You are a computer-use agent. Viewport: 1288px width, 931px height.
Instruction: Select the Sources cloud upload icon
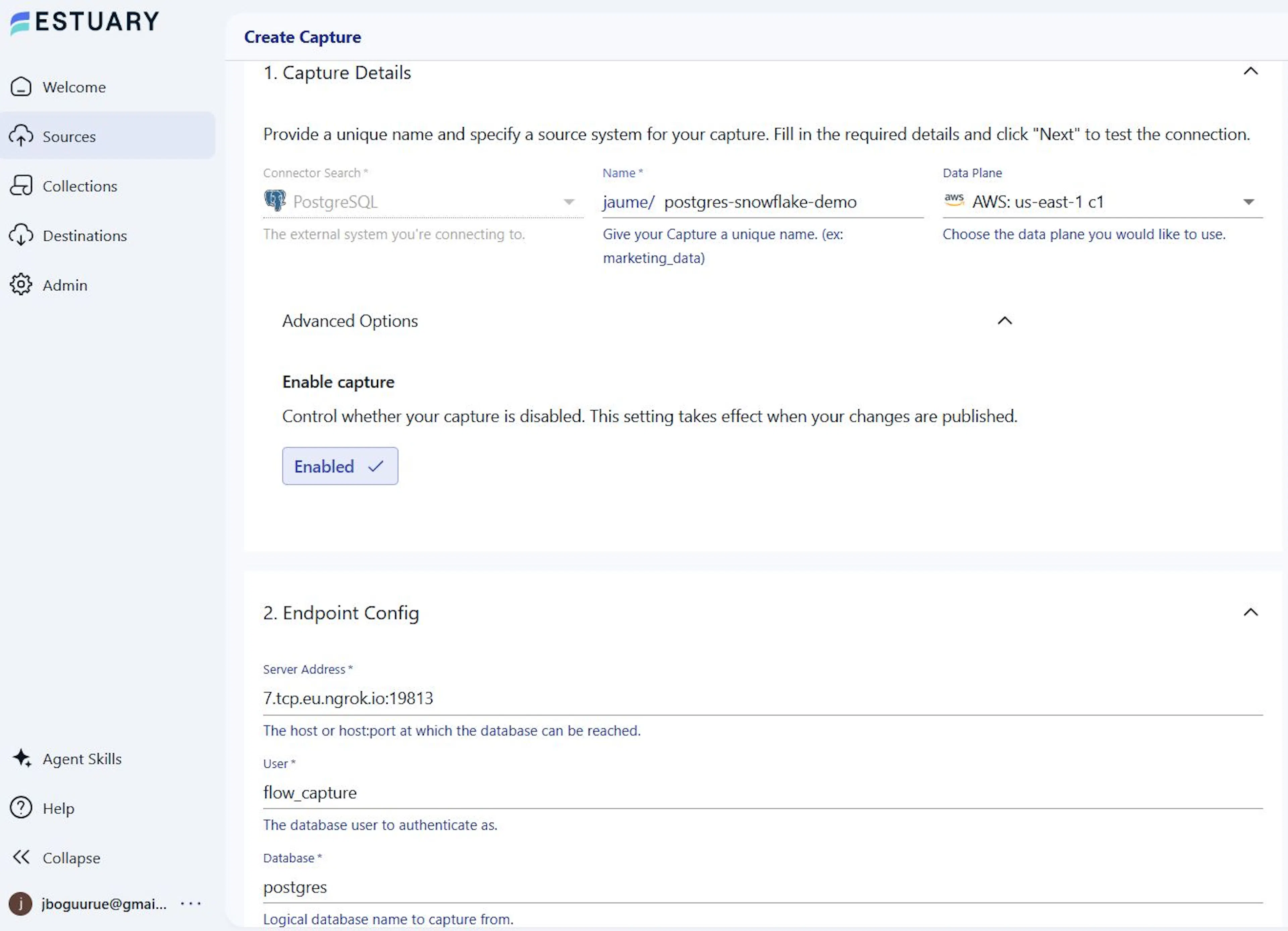click(x=21, y=136)
